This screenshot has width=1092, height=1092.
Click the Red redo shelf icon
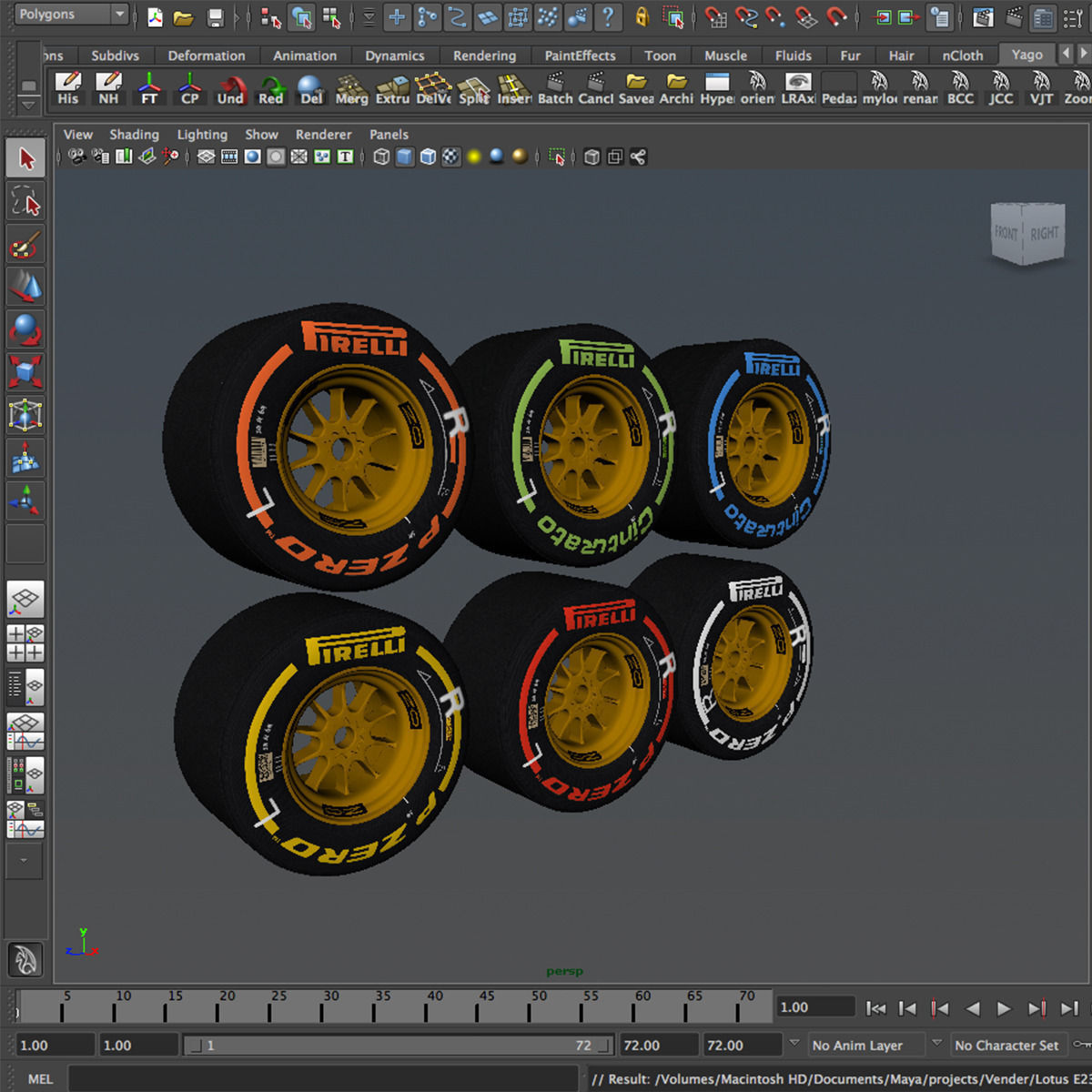(x=270, y=88)
